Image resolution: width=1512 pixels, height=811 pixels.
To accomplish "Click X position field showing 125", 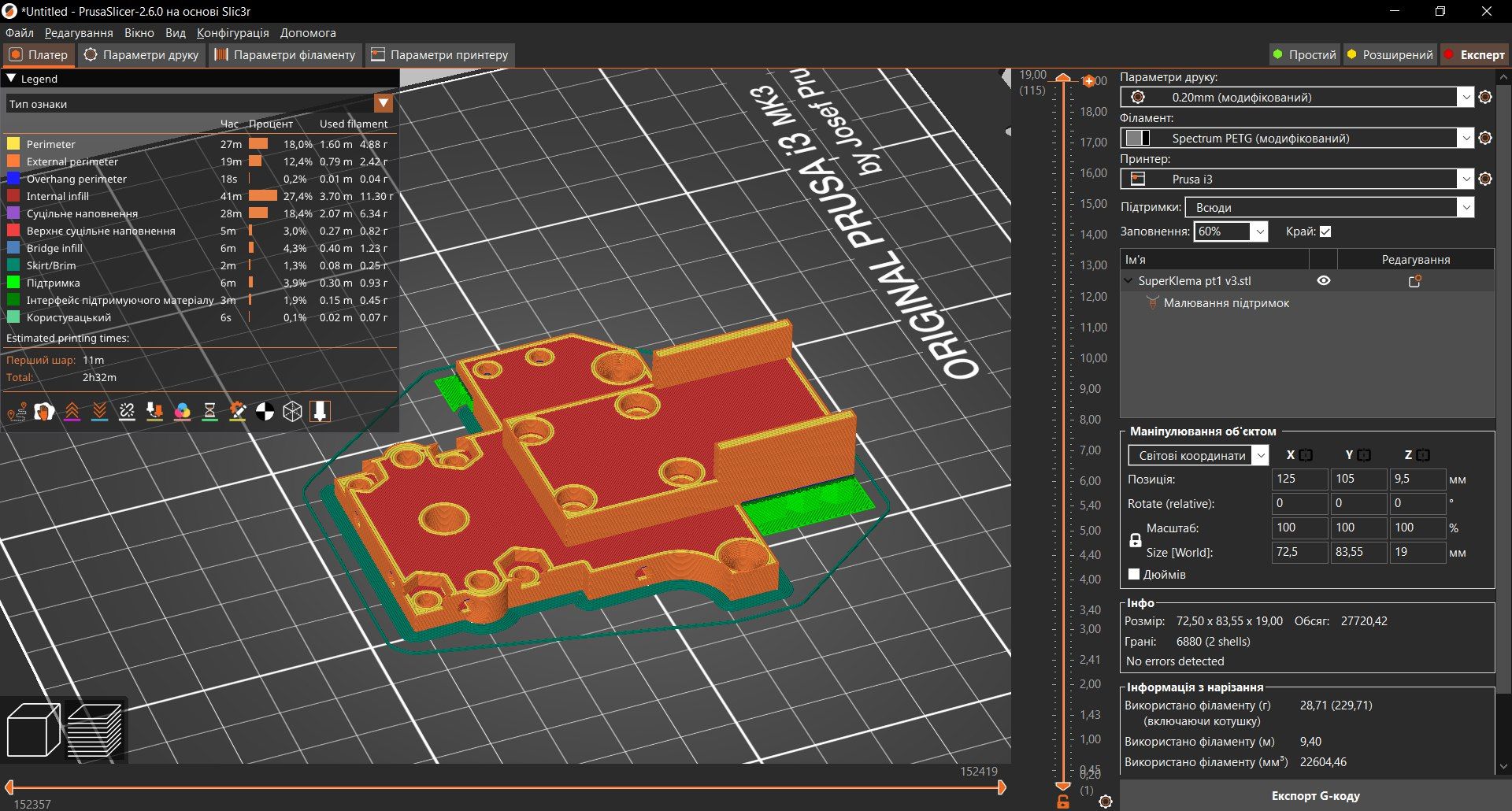I will coord(1299,479).
